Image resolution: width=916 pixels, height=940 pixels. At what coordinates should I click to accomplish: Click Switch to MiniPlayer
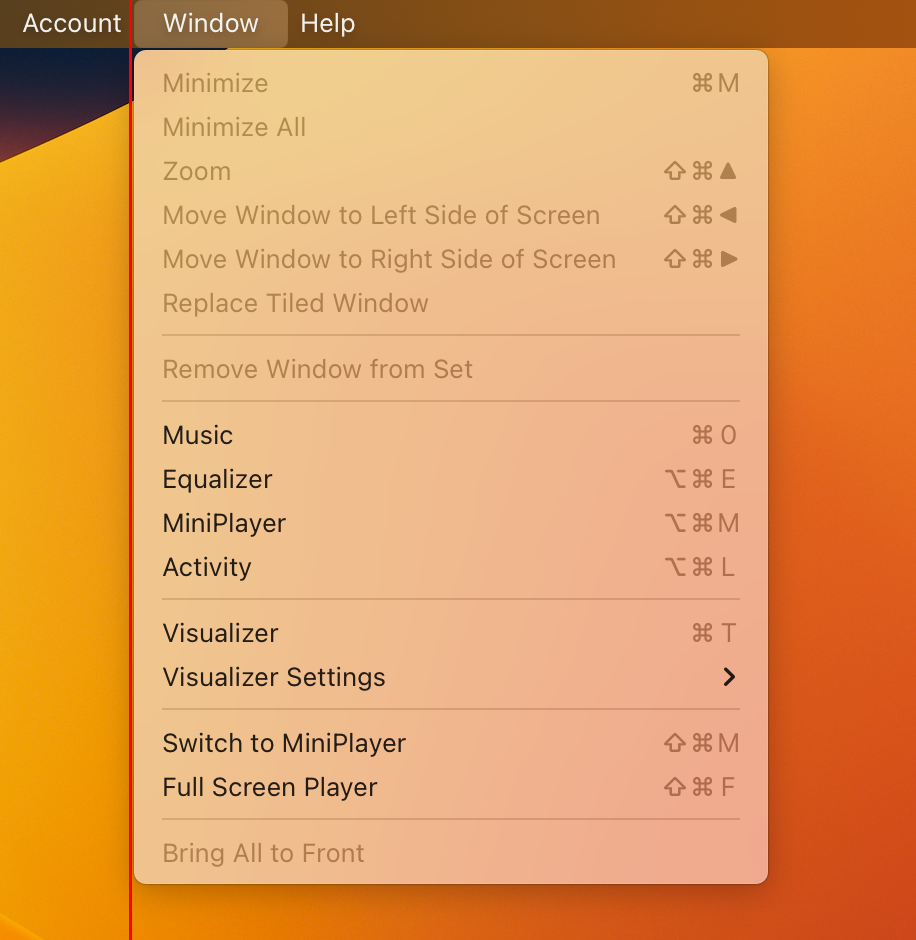tap(451, 743)
